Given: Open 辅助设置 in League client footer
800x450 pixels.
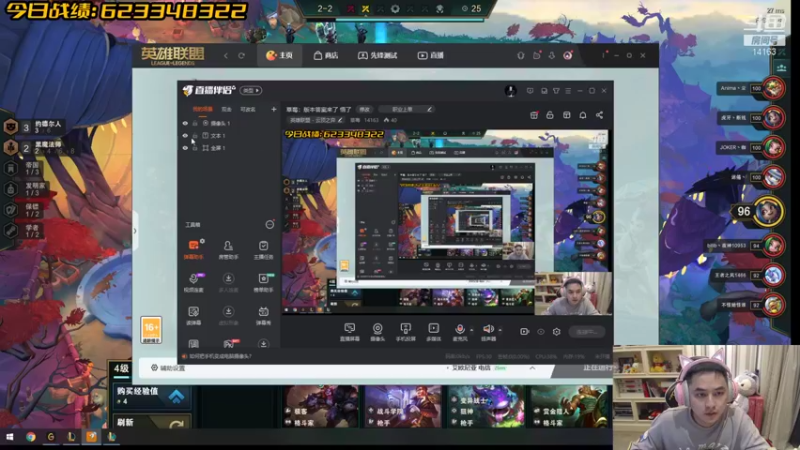Looking at the screenshot, I should click(x=168, y=368).
